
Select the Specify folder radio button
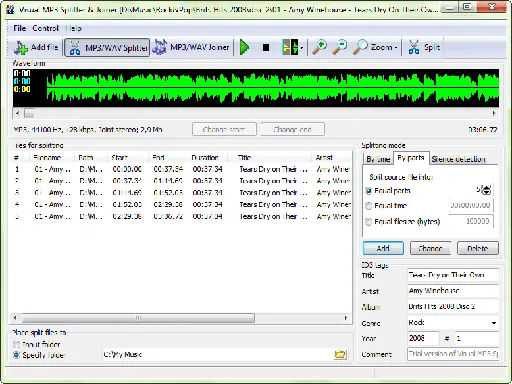[x=16, y=355]
